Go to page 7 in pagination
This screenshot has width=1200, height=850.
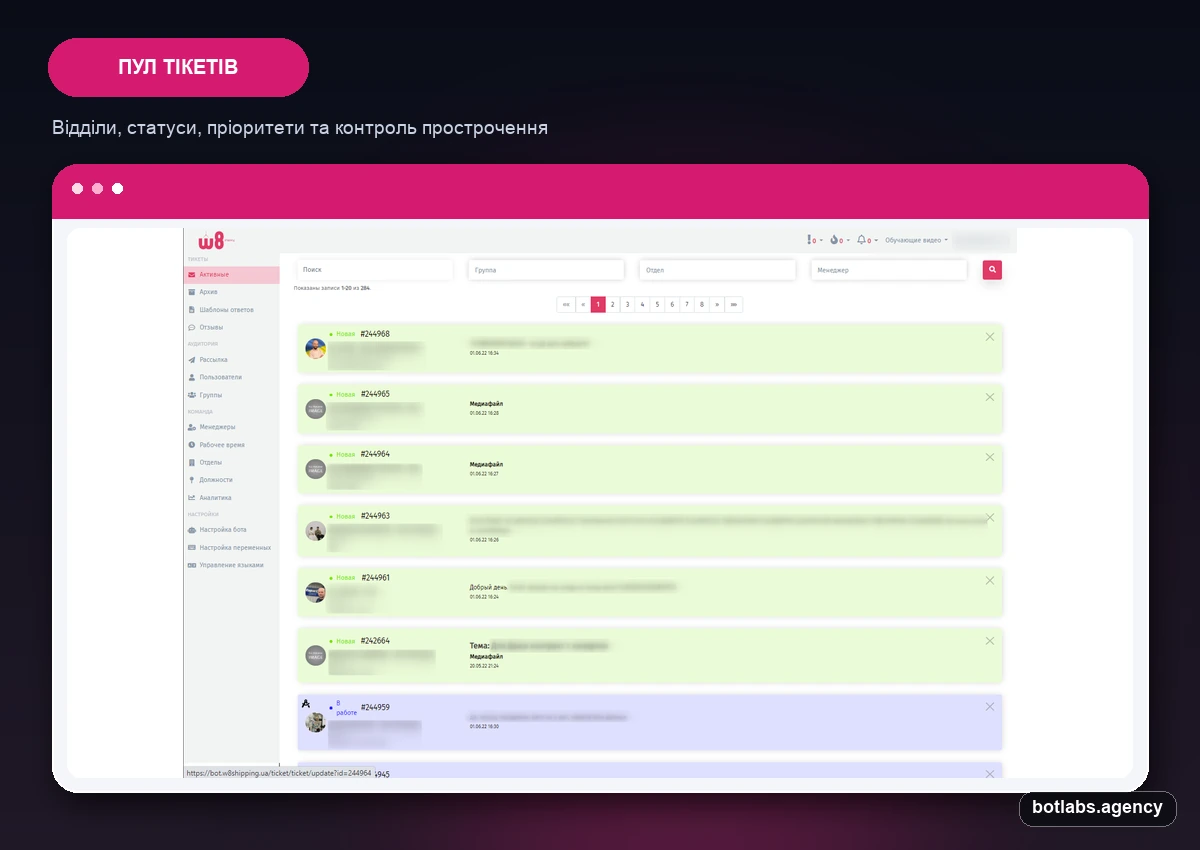click(687, 305)
